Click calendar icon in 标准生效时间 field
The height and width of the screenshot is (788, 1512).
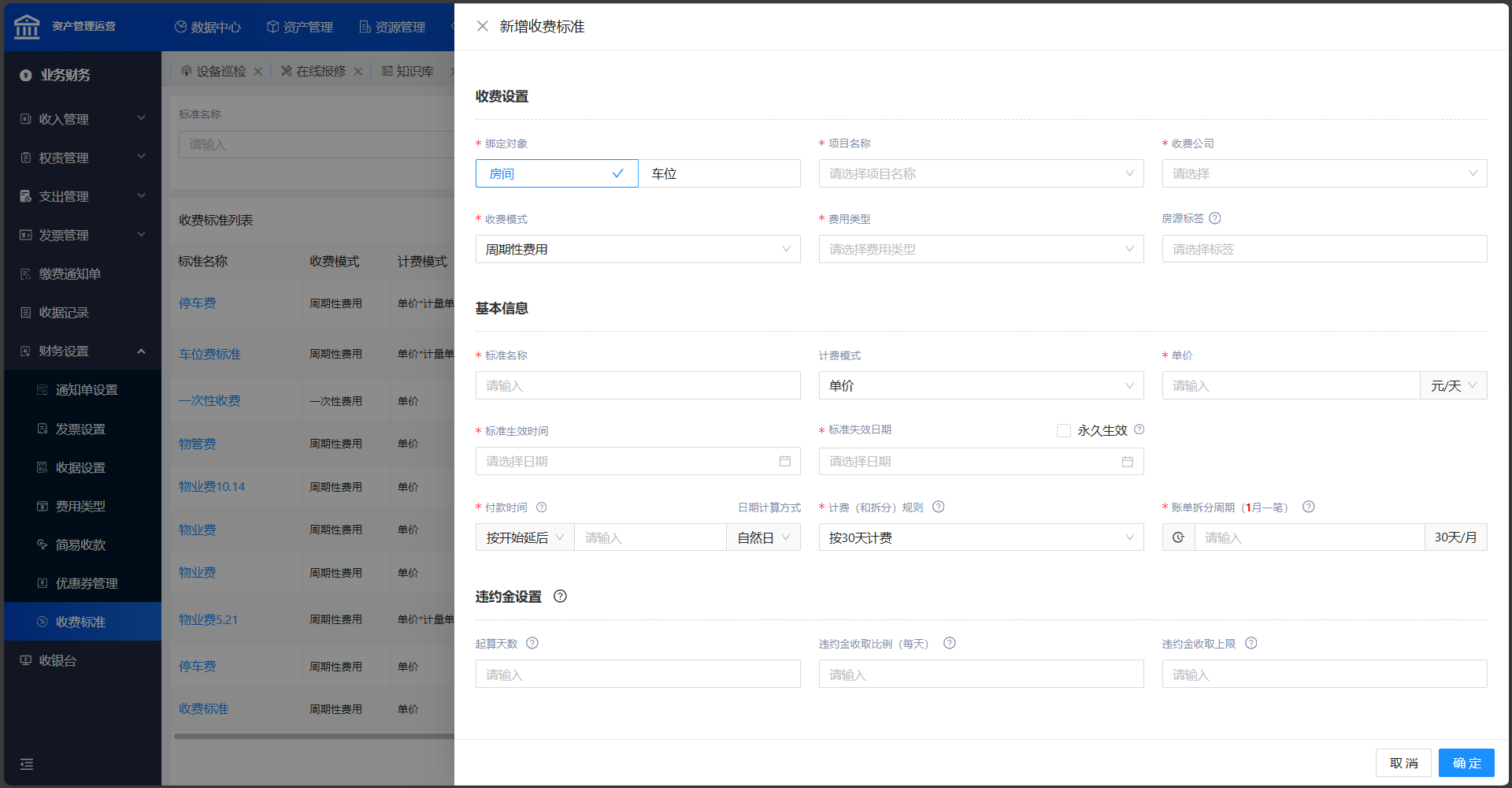coord(784,461)
